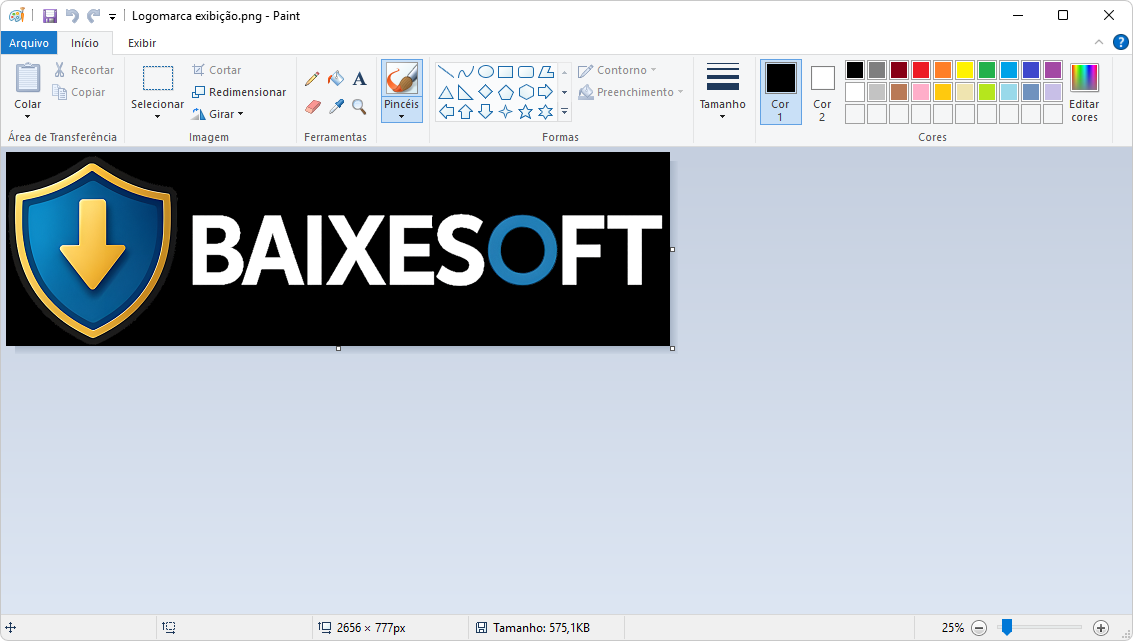Image resolution: width=1133 pixels, height=641 pixels.
Task: Choose the five-point star shape
Action: pos(526,111)
